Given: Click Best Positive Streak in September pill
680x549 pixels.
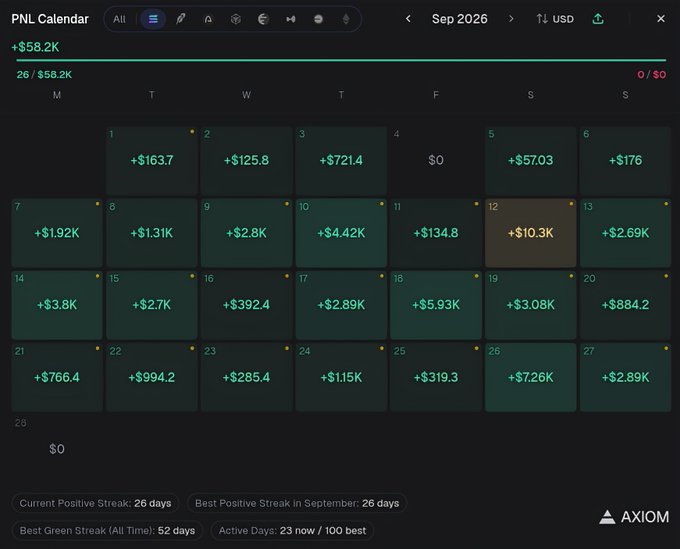Looking at the screenshot, I should [x=297, y=503].
